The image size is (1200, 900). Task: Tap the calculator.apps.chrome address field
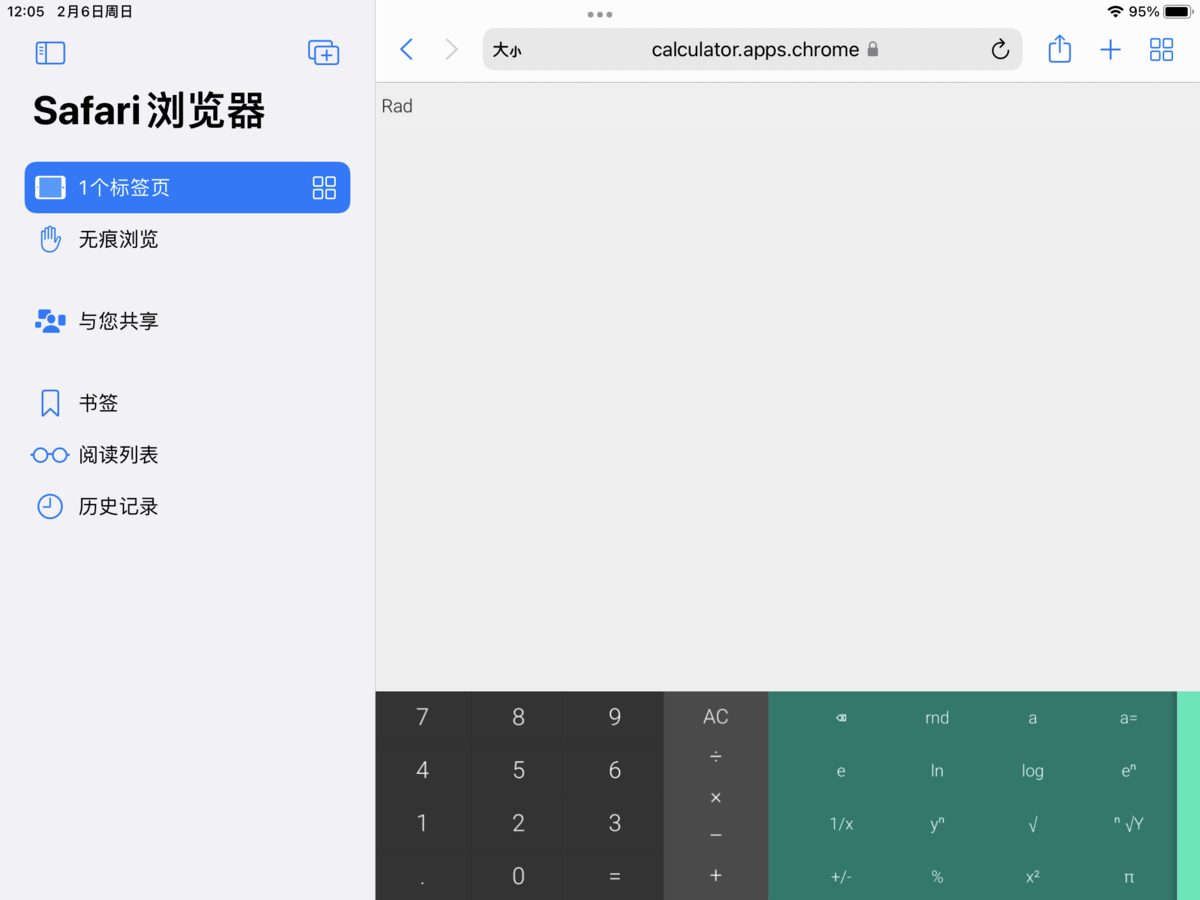pyautogui.click(x=753, y=50)
